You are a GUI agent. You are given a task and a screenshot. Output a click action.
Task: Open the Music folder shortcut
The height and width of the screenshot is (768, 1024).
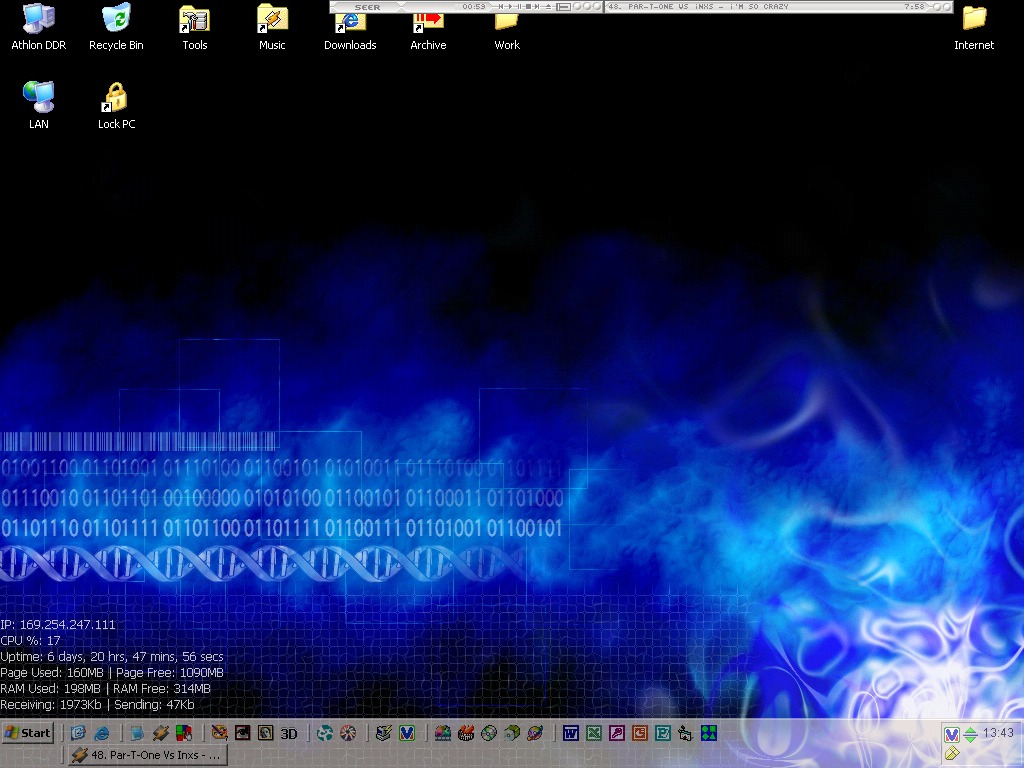tap(272, 19)
